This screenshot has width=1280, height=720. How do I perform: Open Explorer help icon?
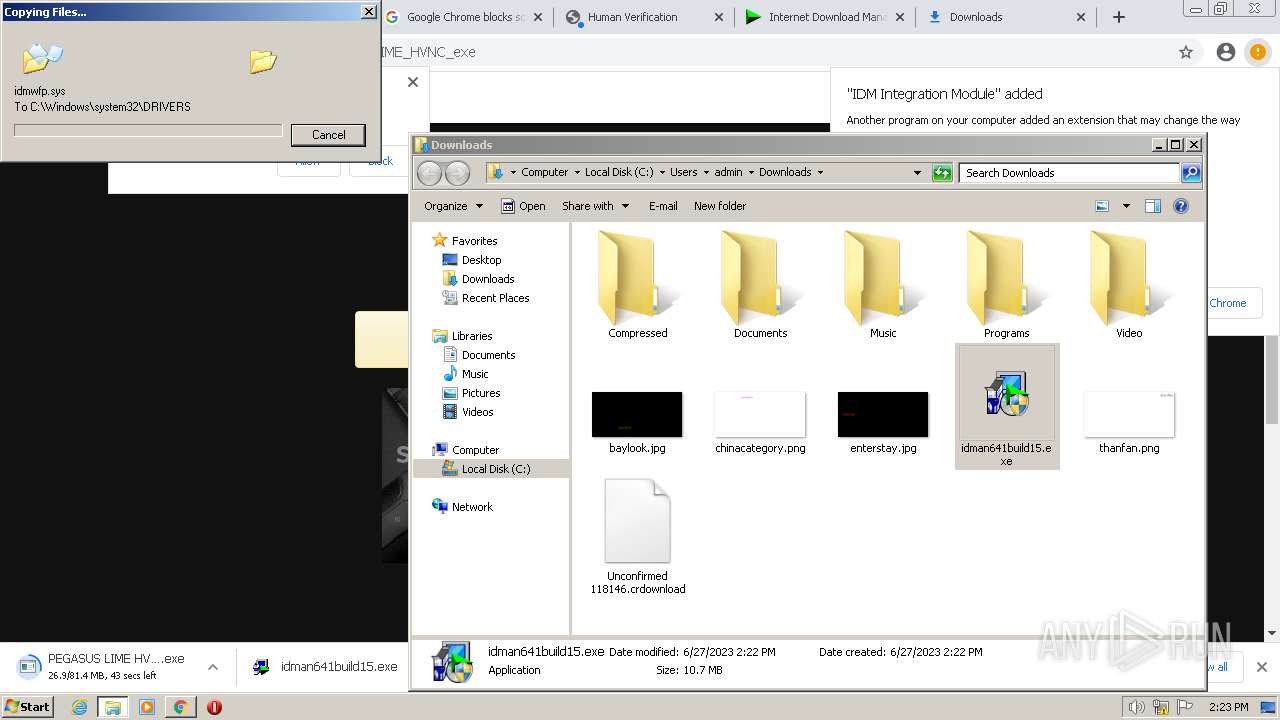tap(1181, 206)
